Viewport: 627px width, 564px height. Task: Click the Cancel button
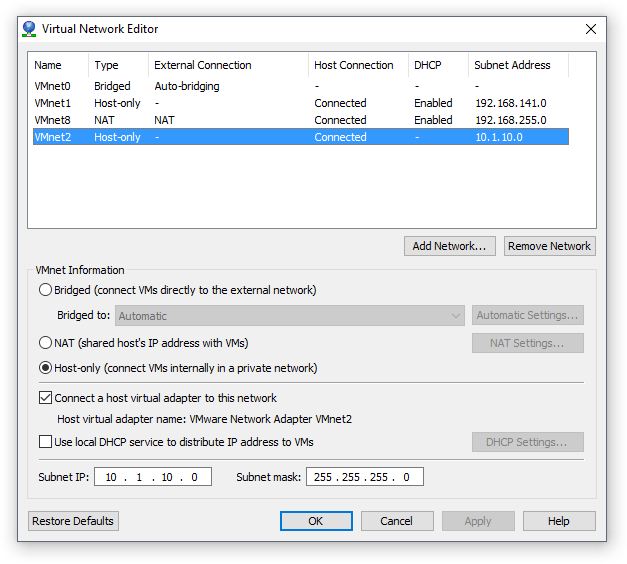point(397,521)
